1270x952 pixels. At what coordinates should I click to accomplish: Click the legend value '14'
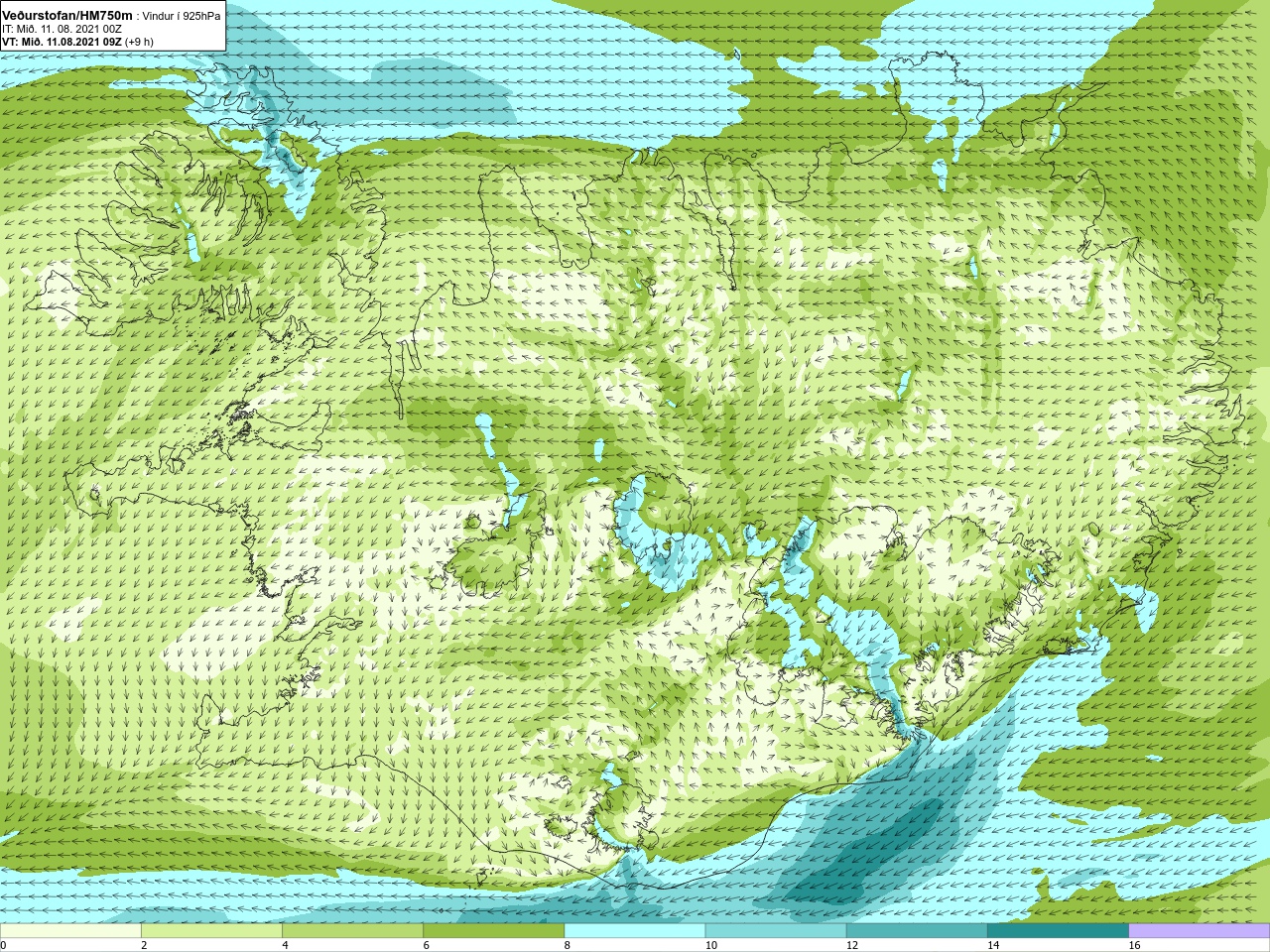point(992,945)
